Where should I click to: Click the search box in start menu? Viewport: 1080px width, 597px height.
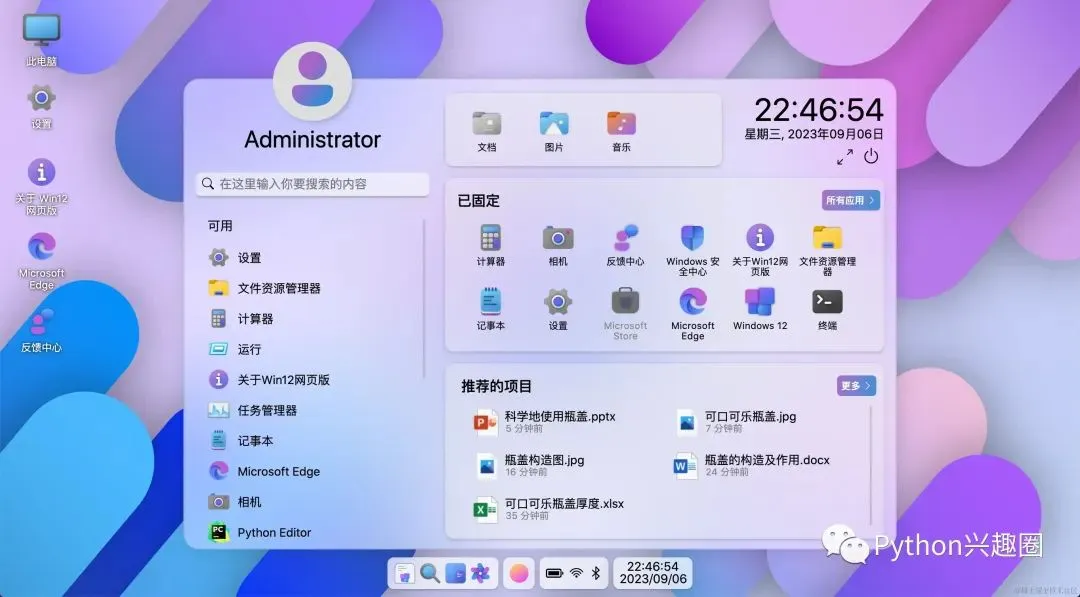[312, 184]
